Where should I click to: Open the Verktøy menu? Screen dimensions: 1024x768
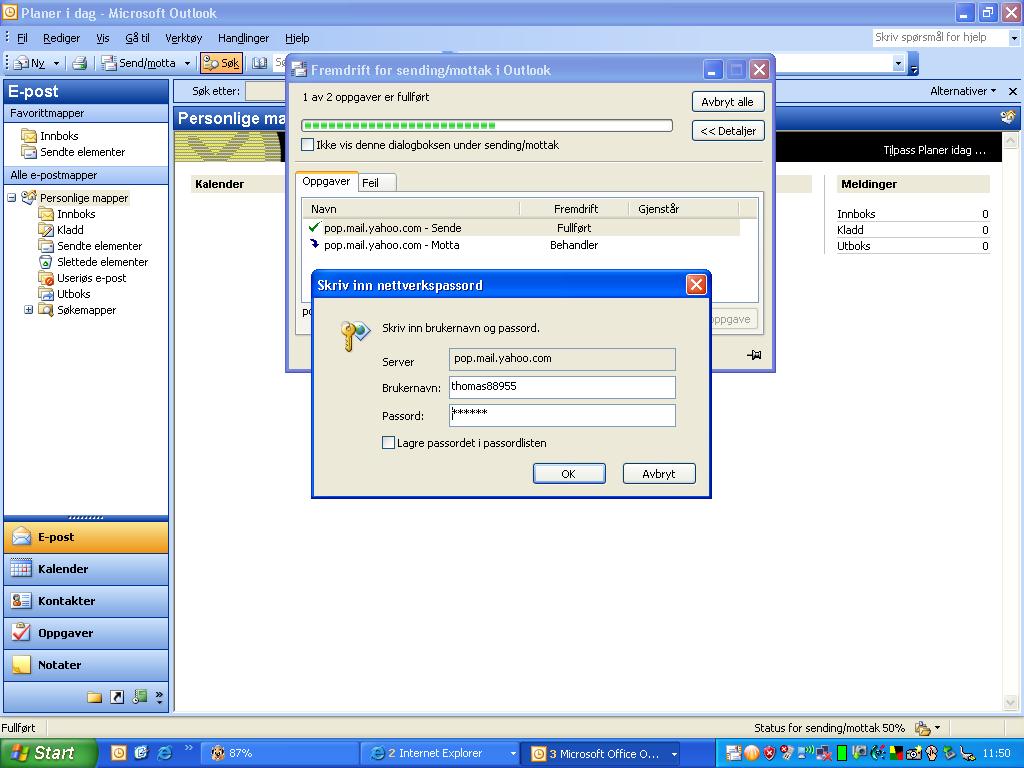184,38
